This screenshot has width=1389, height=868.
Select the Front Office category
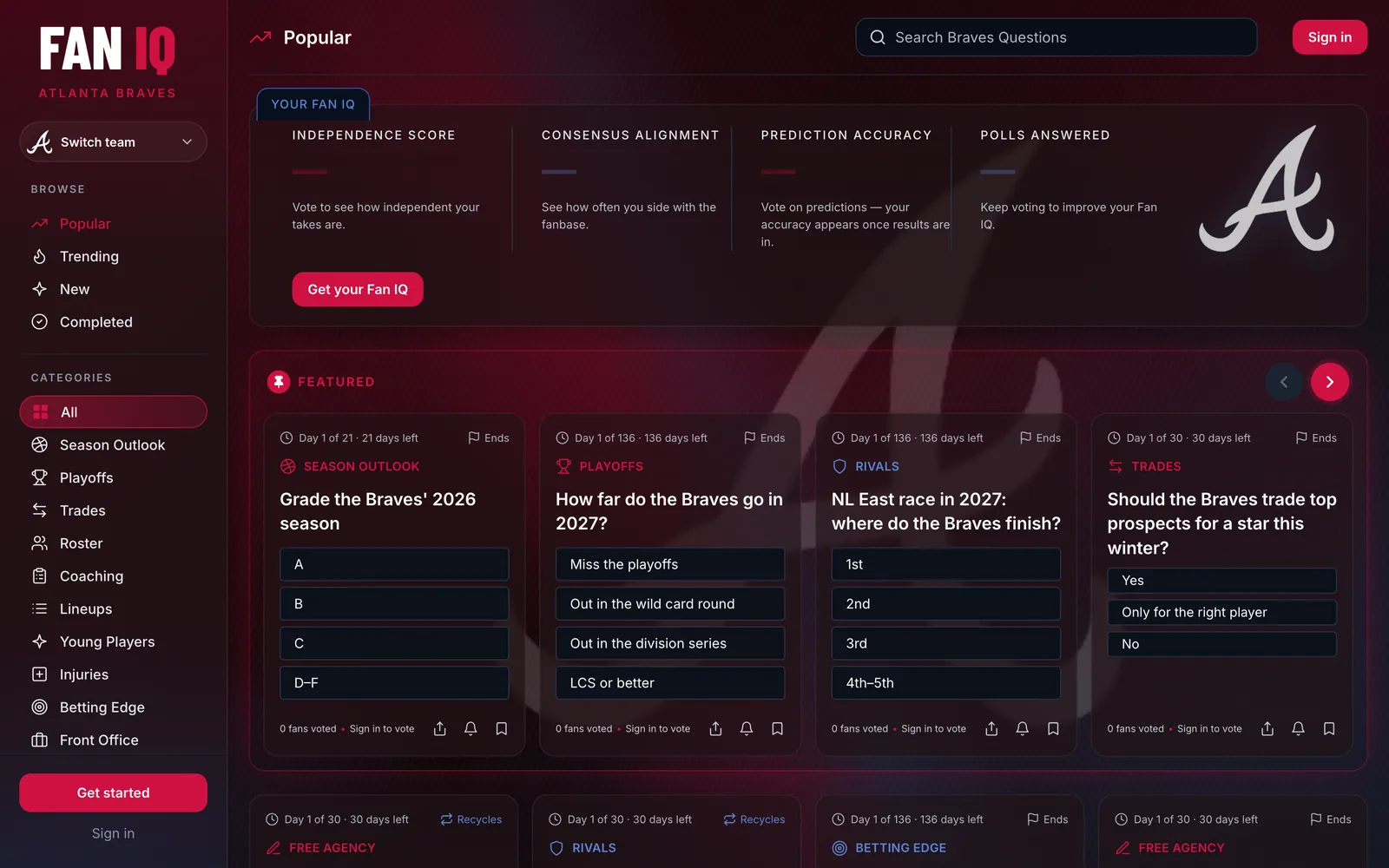pyautogui.click(x=113, y=740)
